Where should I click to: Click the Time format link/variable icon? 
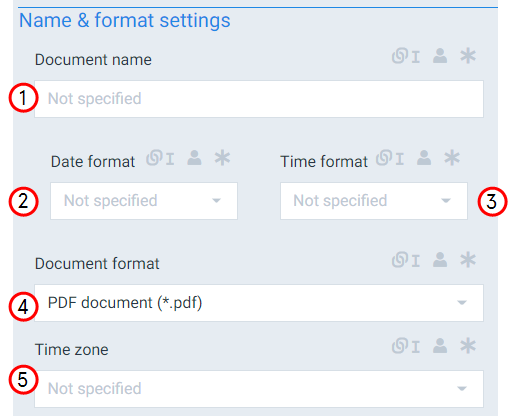[x=390, y=158]
